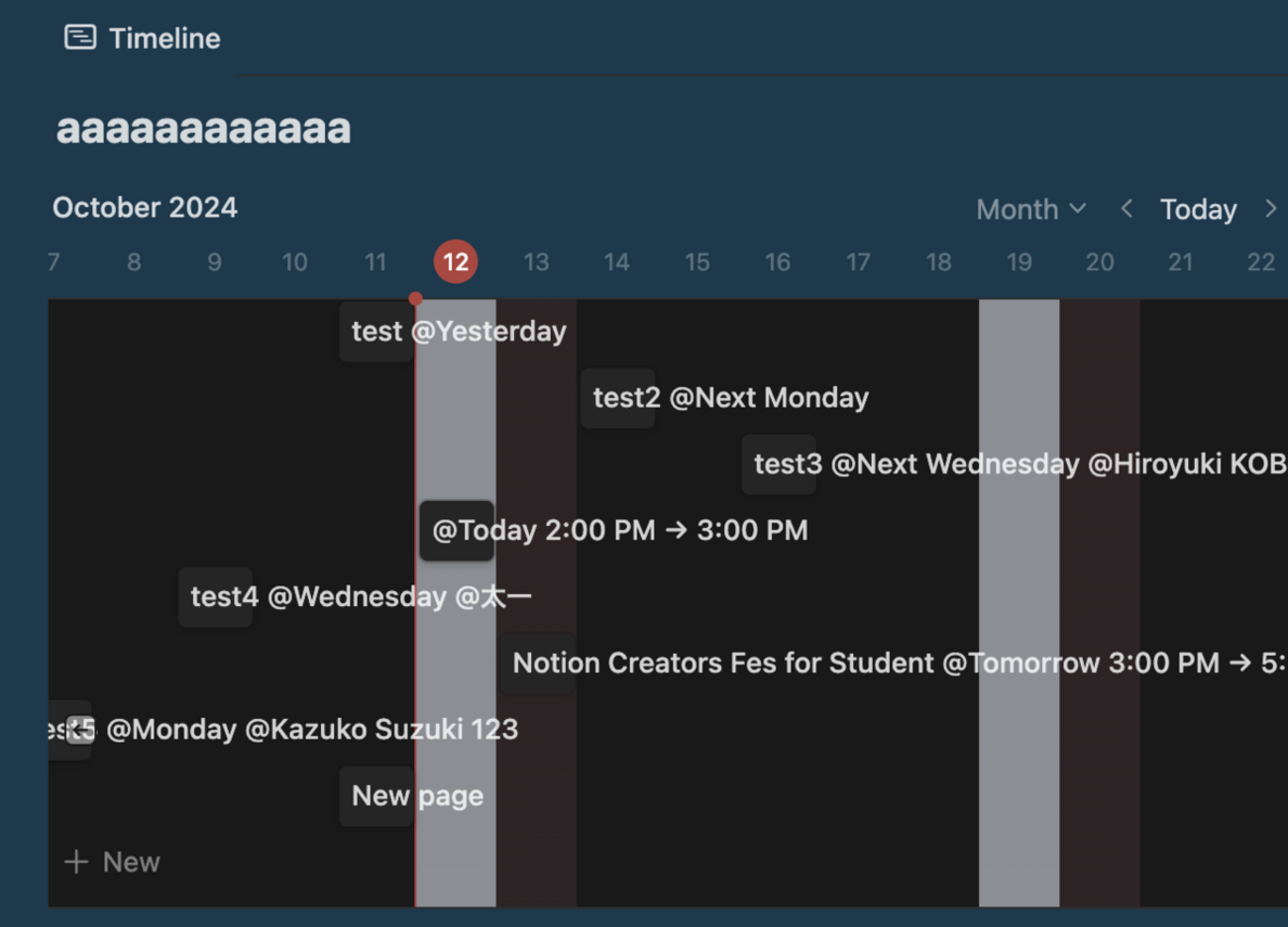
Task: Go to previous period with left chevron
Action: click(1127, 209)
